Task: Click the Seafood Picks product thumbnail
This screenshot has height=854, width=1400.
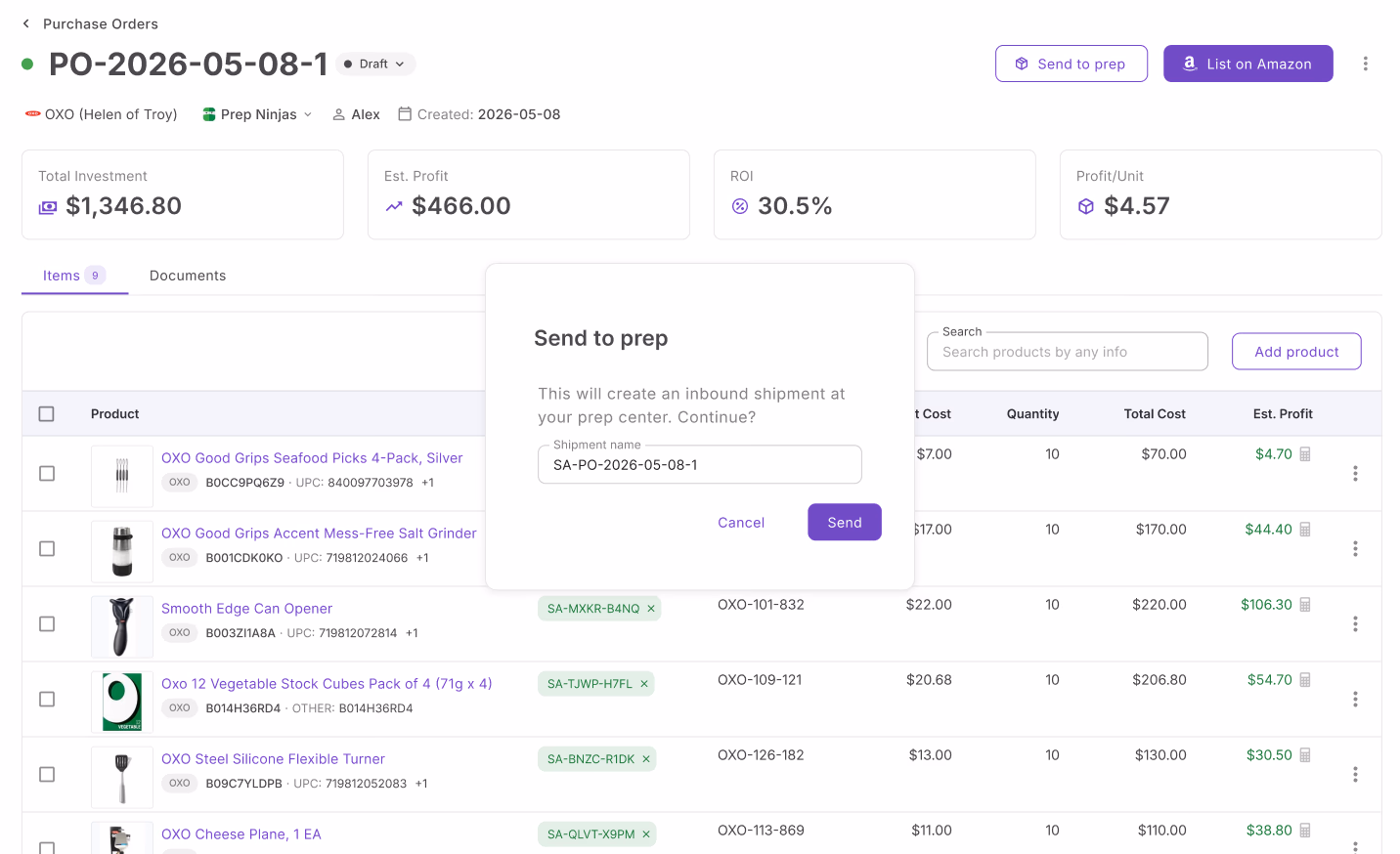Action: (x=122, y=476)
